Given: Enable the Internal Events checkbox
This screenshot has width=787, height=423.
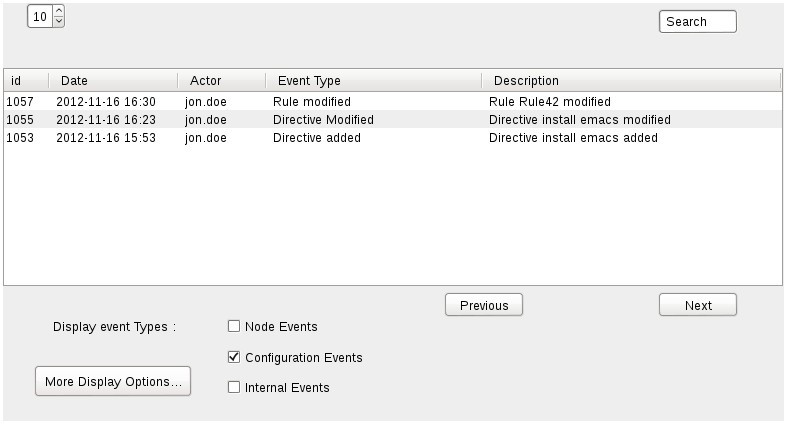Looking at the screenshot, I should tap(234, 387).
